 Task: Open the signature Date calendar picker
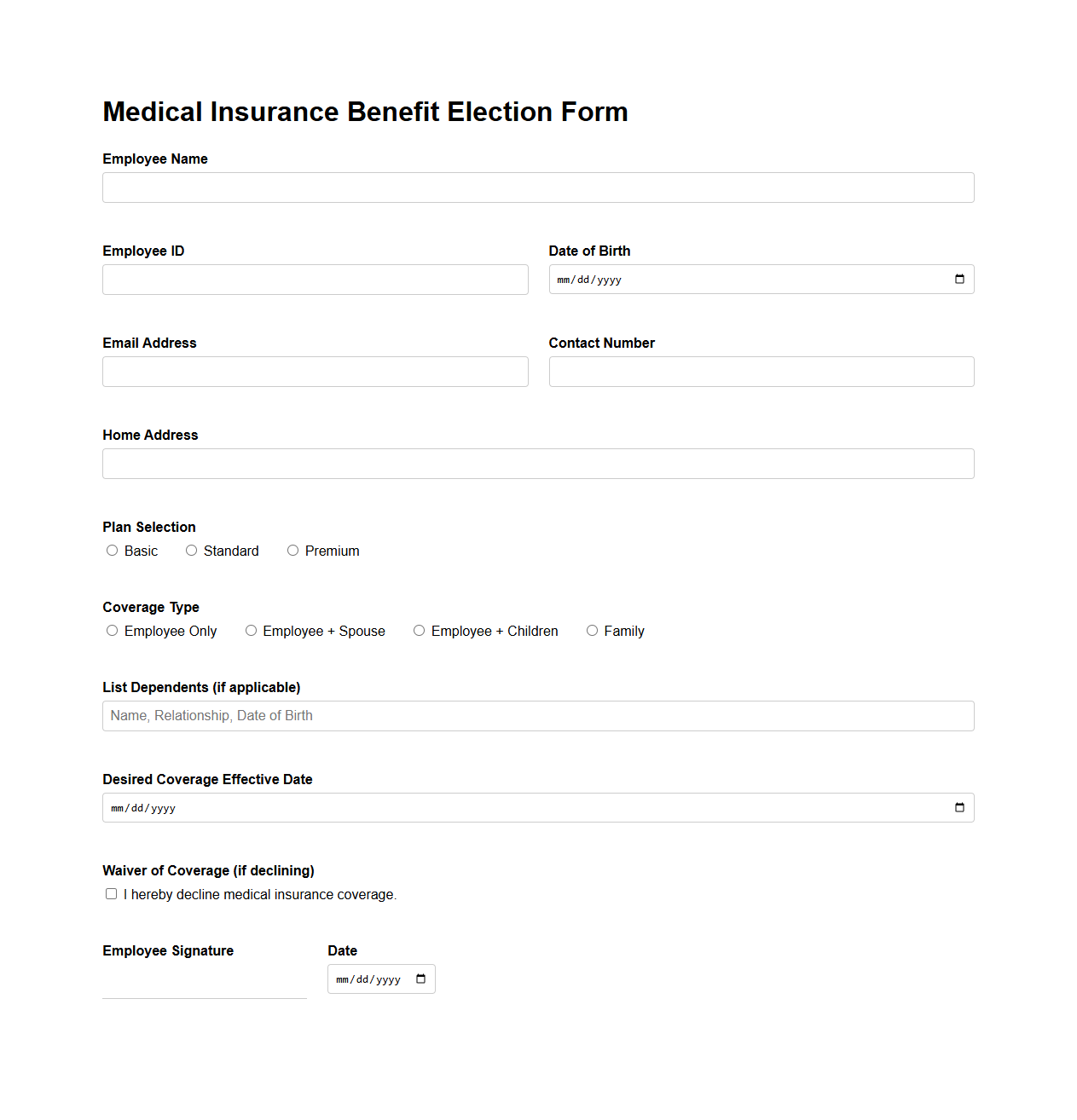pyautogui.click(x=420, y=979)
